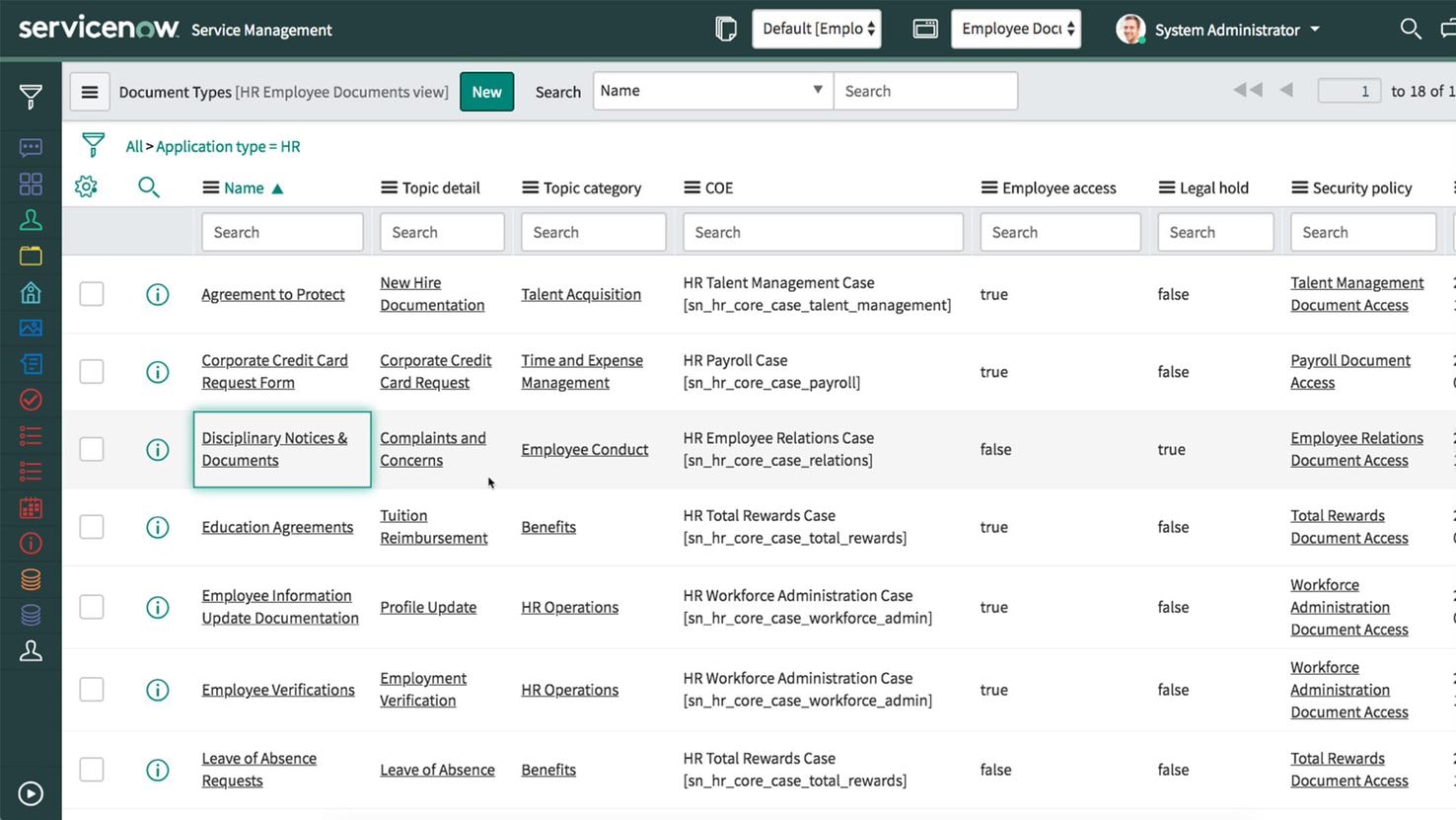Tick the Employee Verifications row checkbox
Screen dimensions: 1456x820
pyautogui.click(x=92, y=690)
